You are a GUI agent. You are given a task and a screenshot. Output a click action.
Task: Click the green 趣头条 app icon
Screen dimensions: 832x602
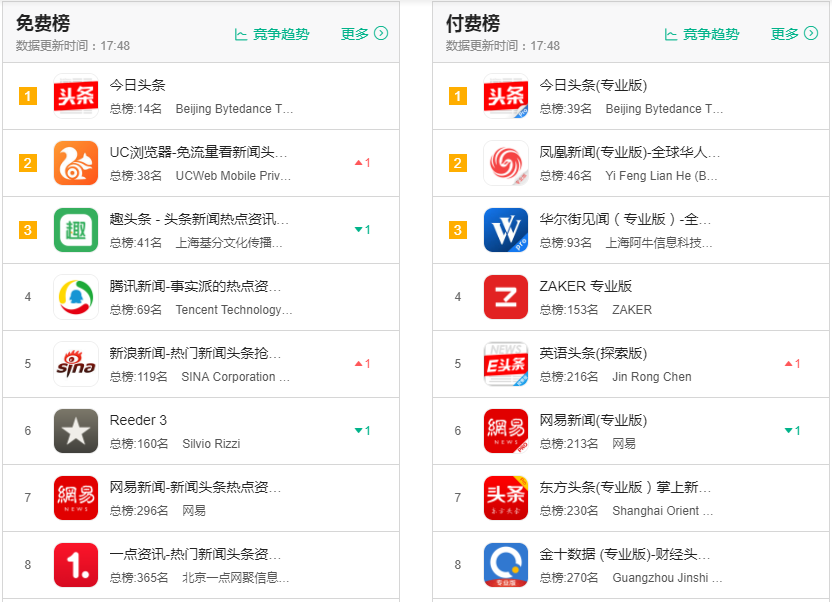(76, 230)
